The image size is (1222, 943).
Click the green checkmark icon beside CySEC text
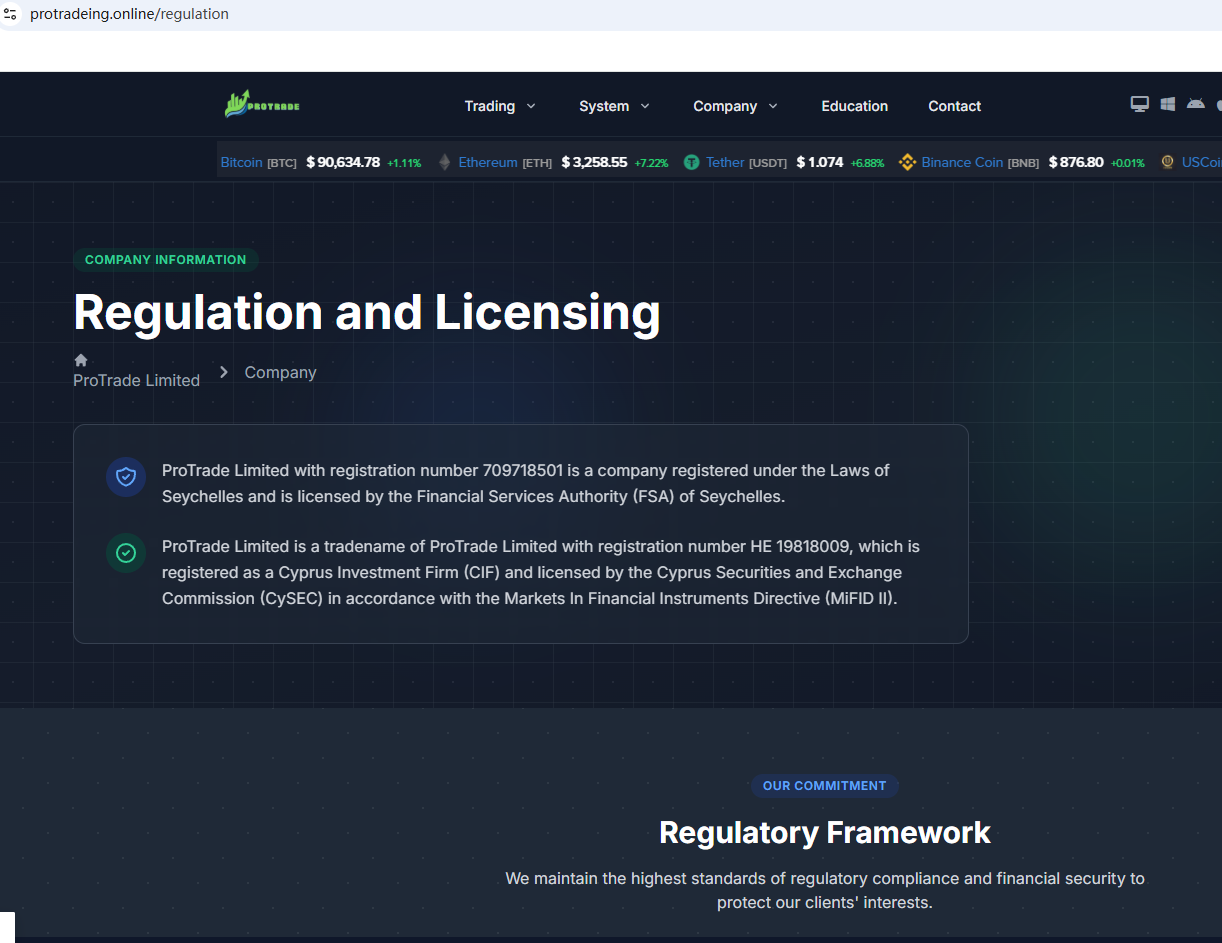pyautogui.click(x=126, y=553)
